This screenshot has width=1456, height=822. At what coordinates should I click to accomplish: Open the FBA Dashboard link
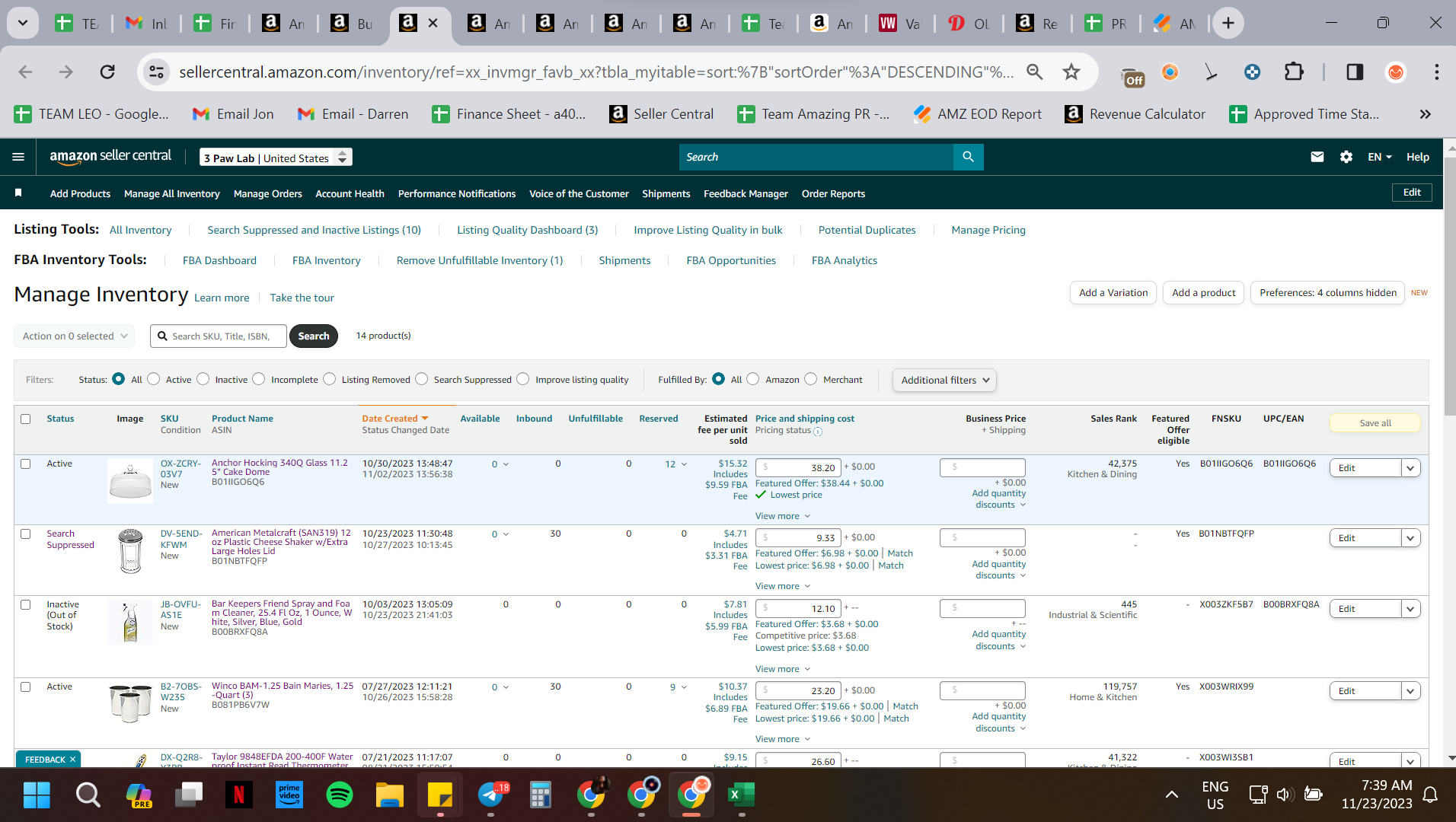pyautogui.click(x=219, y=260)
